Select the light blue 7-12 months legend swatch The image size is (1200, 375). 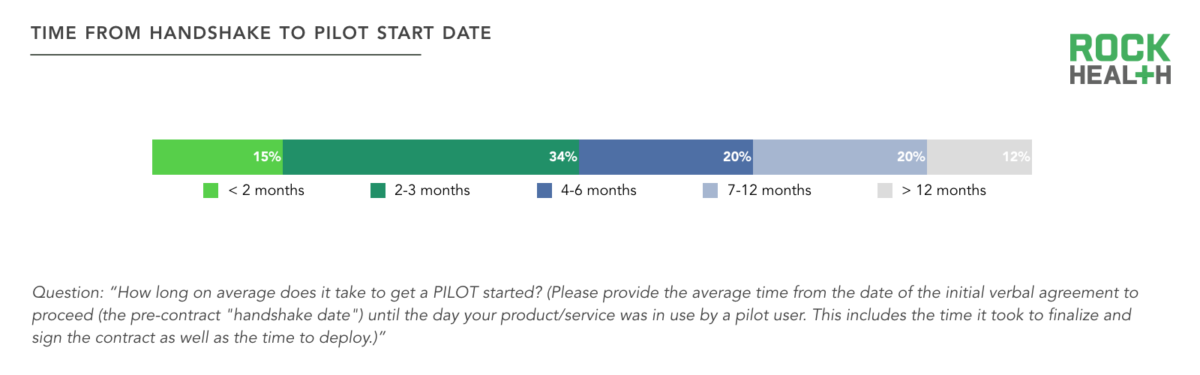pos(711,191)
